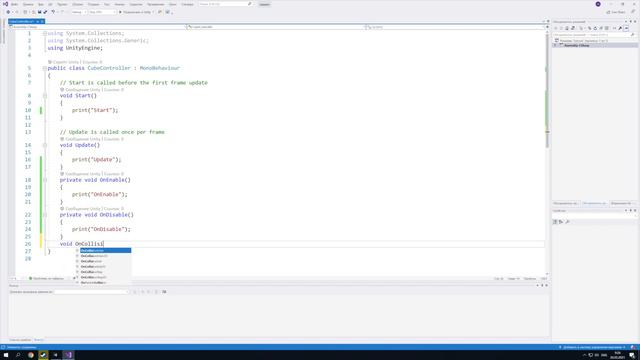This screenshot has height=360, width=640.
Task: Open the Assembly-CSharp project navigation dropdown
Action: point(97,27)
